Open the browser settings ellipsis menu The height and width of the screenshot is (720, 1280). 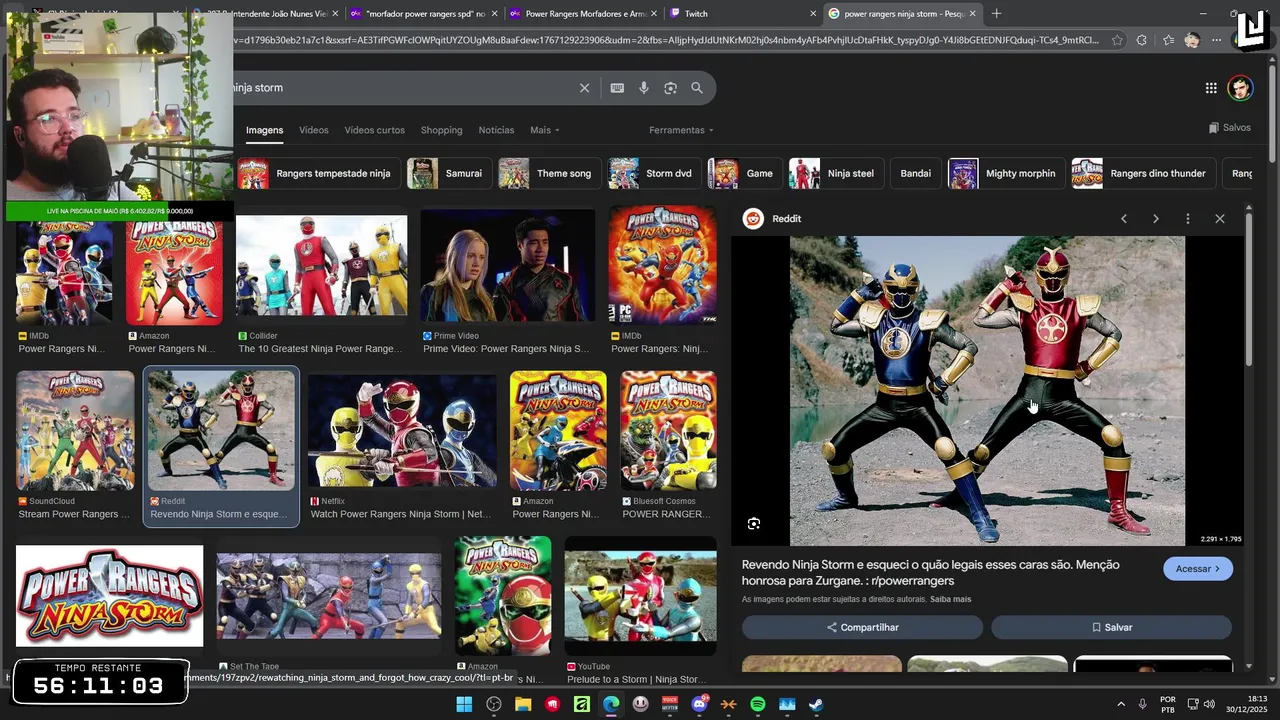1216,40
